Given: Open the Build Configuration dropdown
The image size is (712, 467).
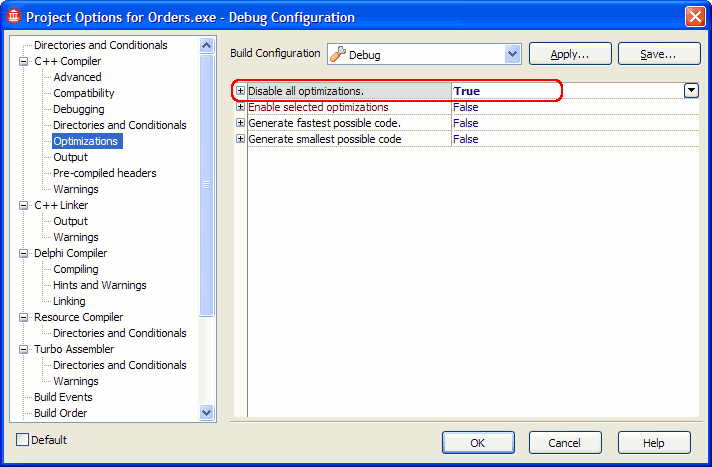Looking at the screenshot, I should (x=513, y=54).
